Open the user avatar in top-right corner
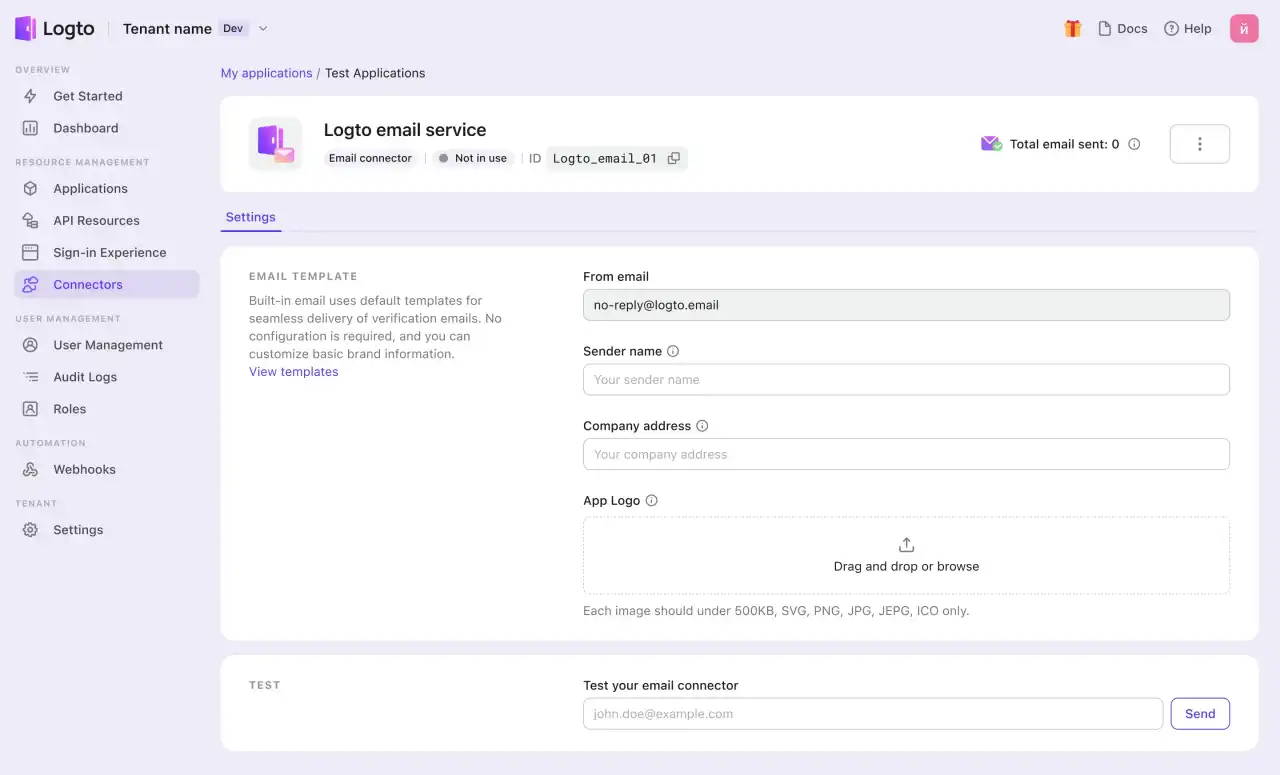This screenshot has width=1280, height=775. [1243, 29]
